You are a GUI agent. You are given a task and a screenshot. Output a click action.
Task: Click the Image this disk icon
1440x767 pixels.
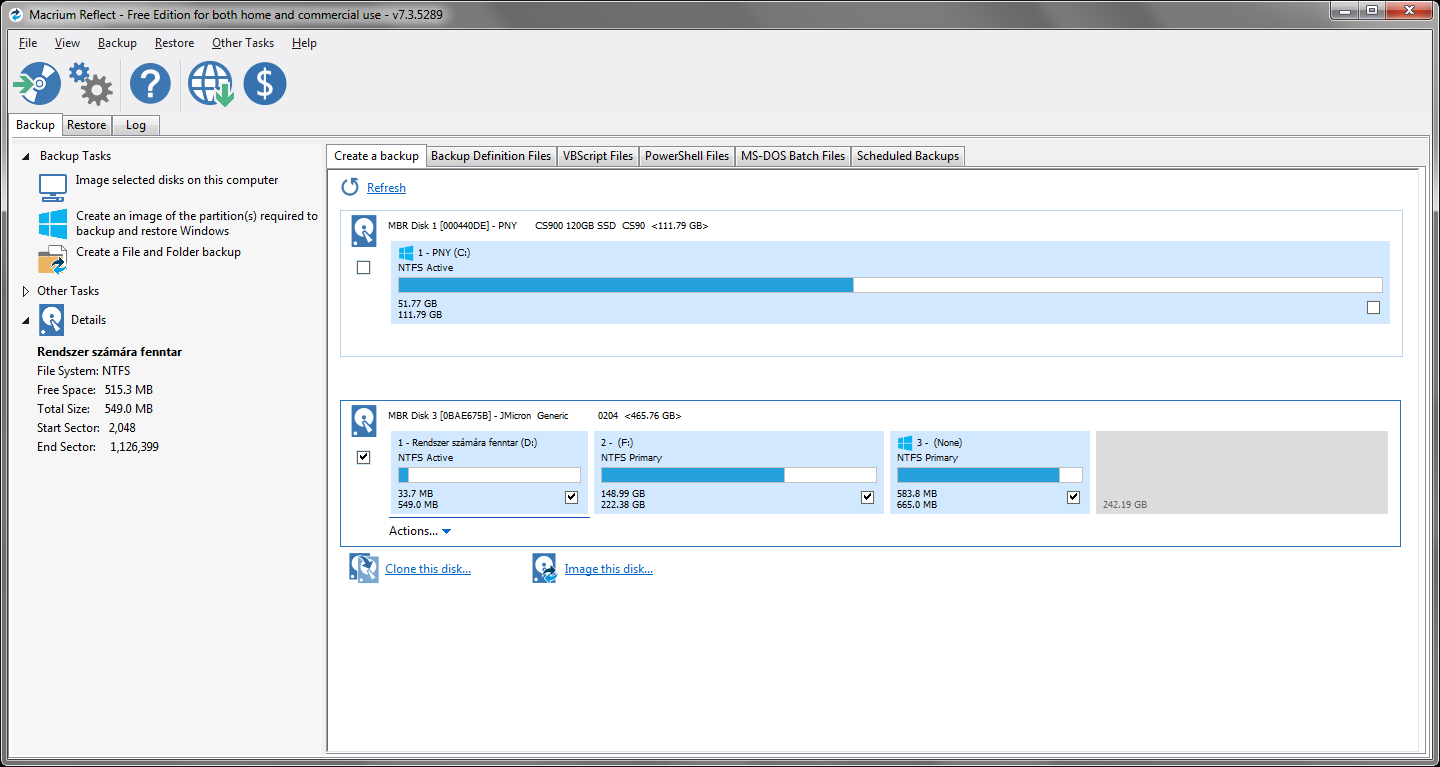544,569
